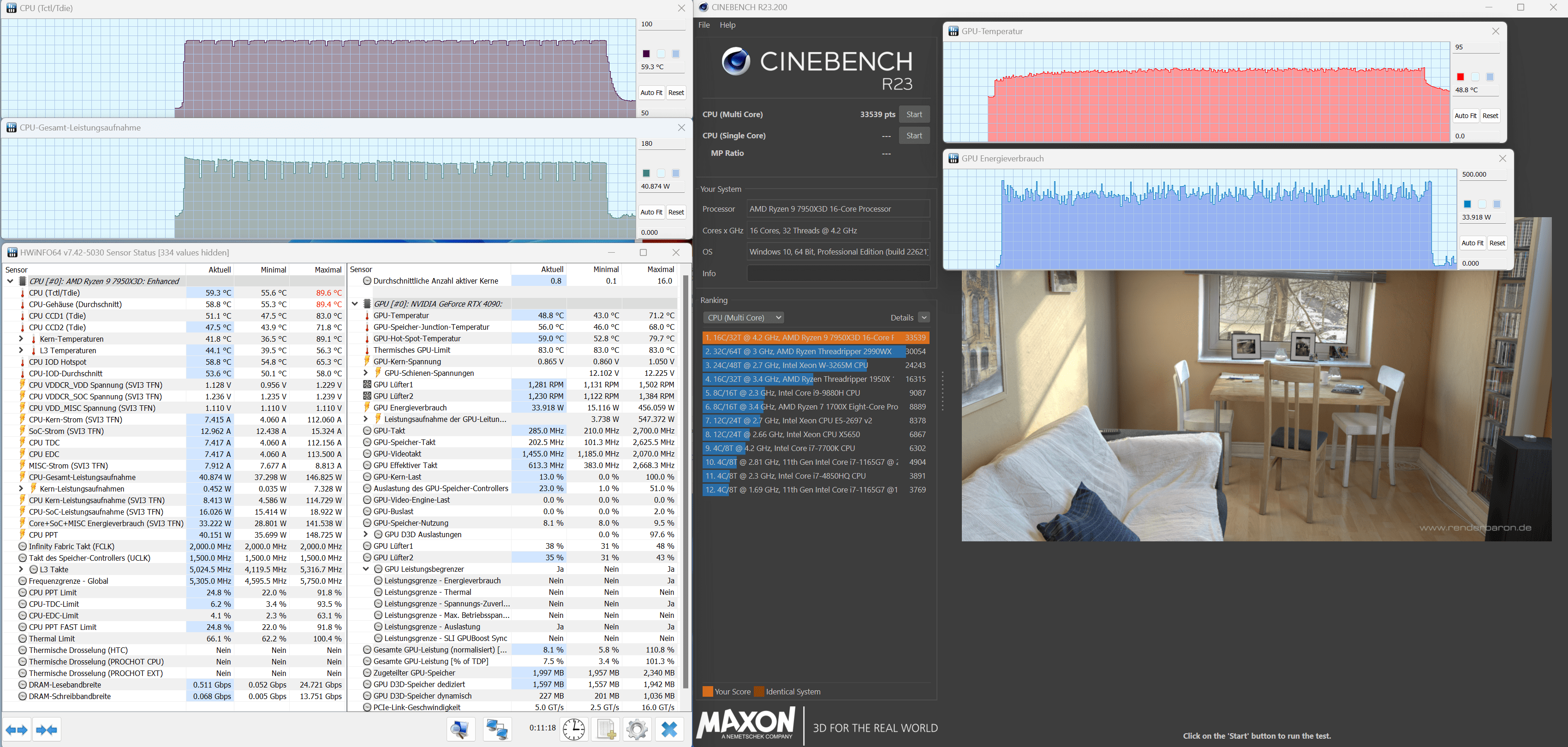
Task: Open the sensor search magnifier-monitor icon in HWiNFO
Action: click(461, 729)
